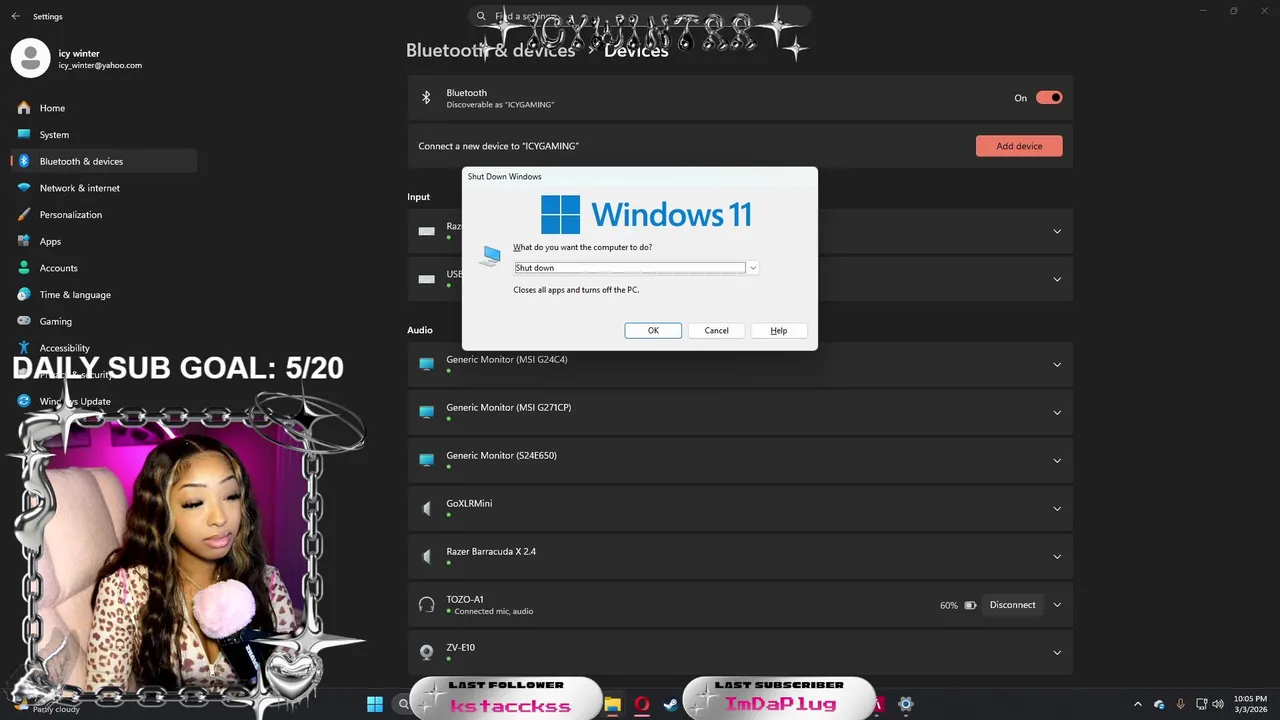
Task: Open the clock showing 10:05 PM
Action: pyautogui.click(x=1250, y=704)
